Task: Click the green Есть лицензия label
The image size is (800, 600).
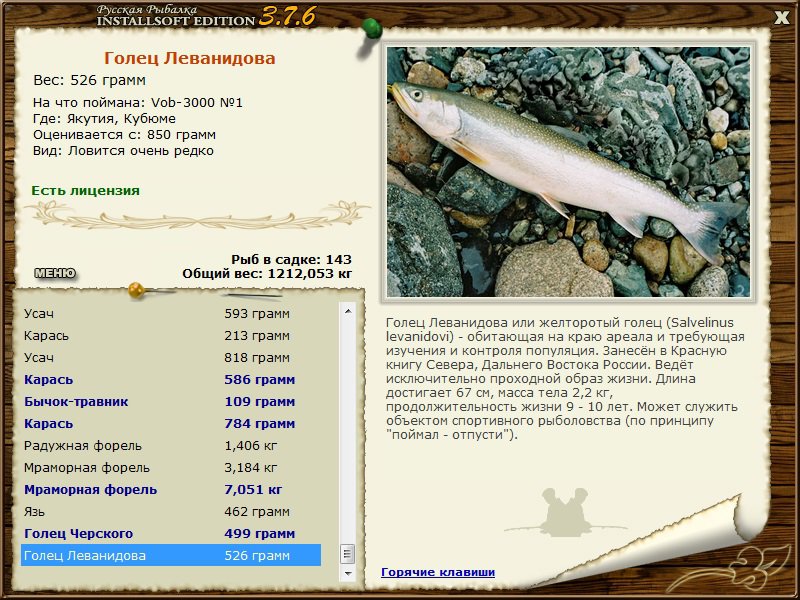Action: point(86,191)
